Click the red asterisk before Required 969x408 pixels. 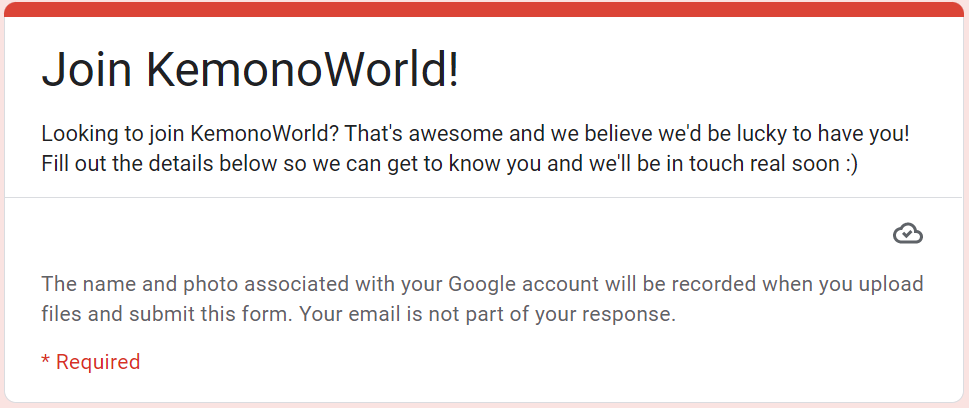[45, 361]
